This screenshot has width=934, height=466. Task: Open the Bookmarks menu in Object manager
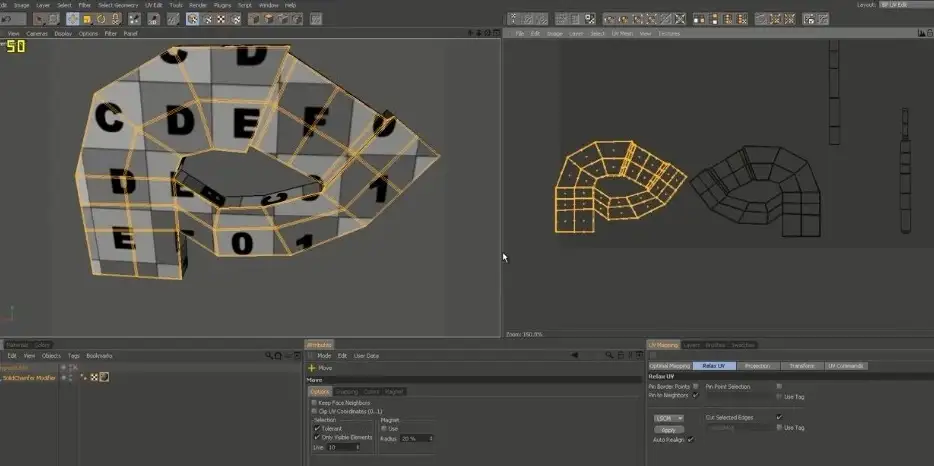tap(99, 356)
